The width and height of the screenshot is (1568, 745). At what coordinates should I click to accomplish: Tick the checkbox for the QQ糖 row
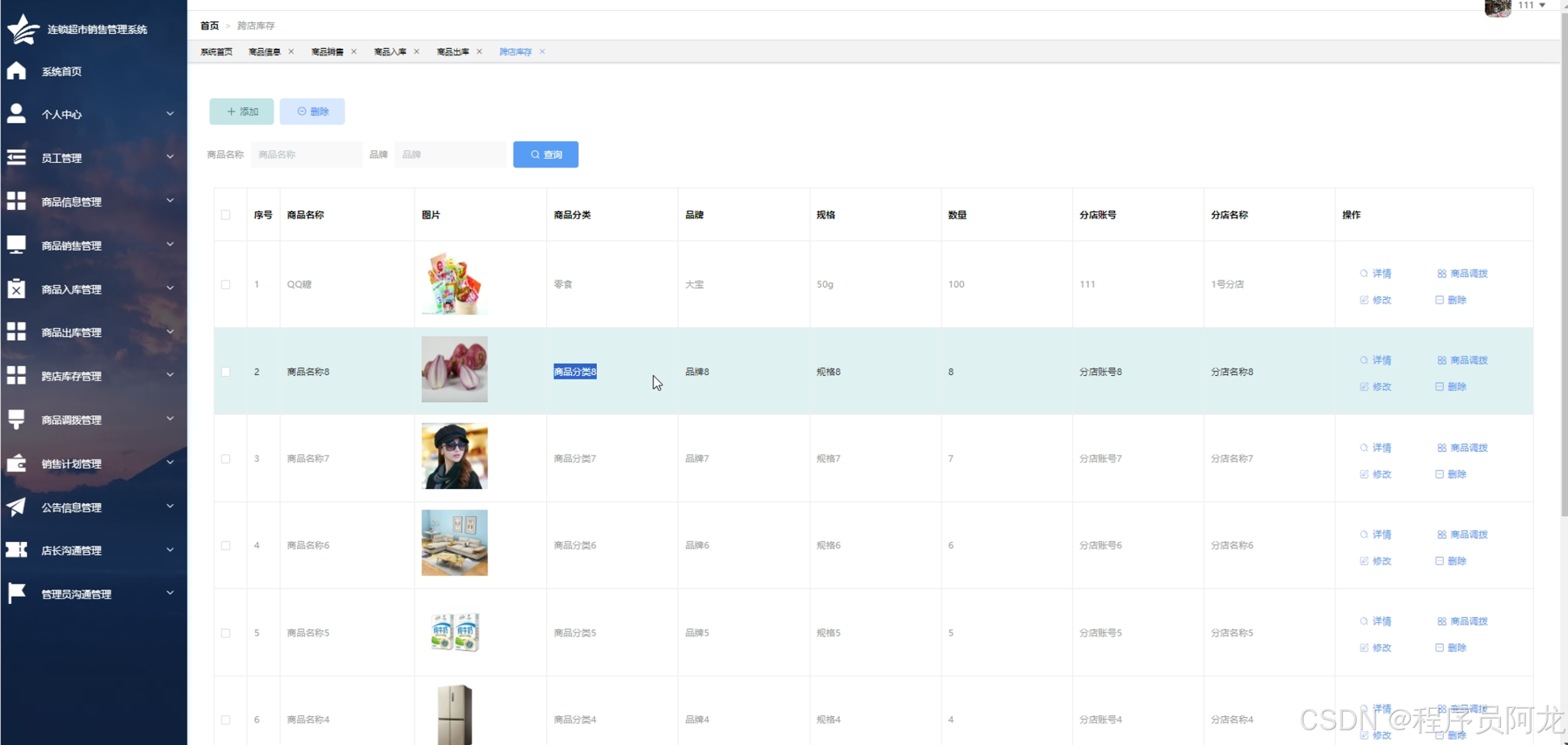coord(226,284)
